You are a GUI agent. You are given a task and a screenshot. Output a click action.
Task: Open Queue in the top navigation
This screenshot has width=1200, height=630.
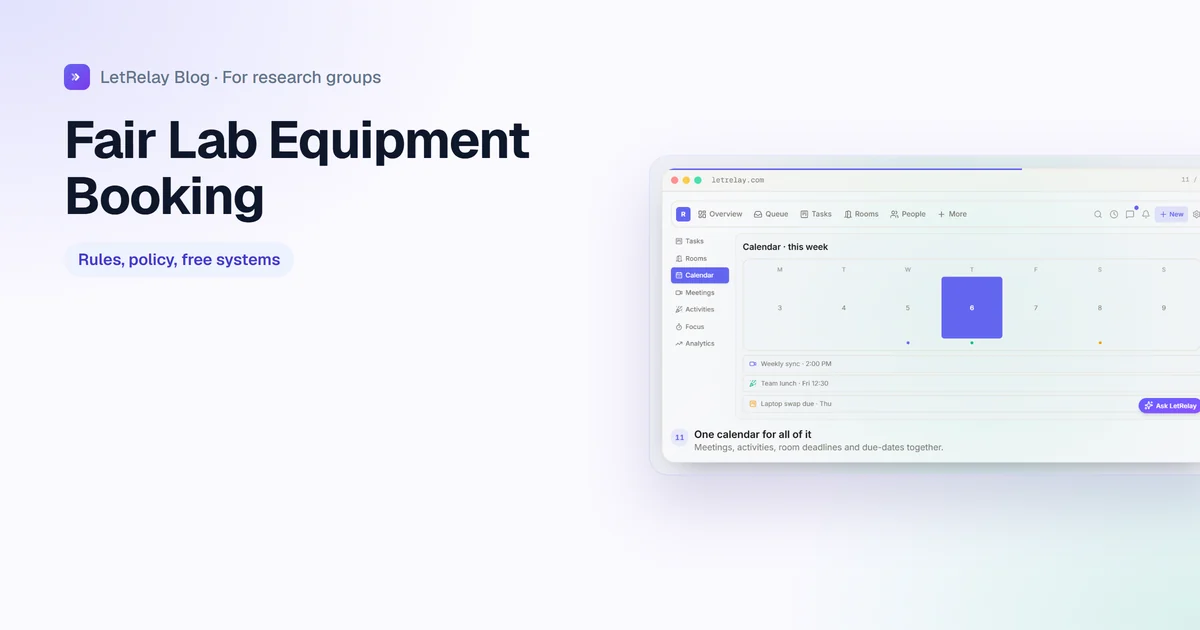click(771, 214)
